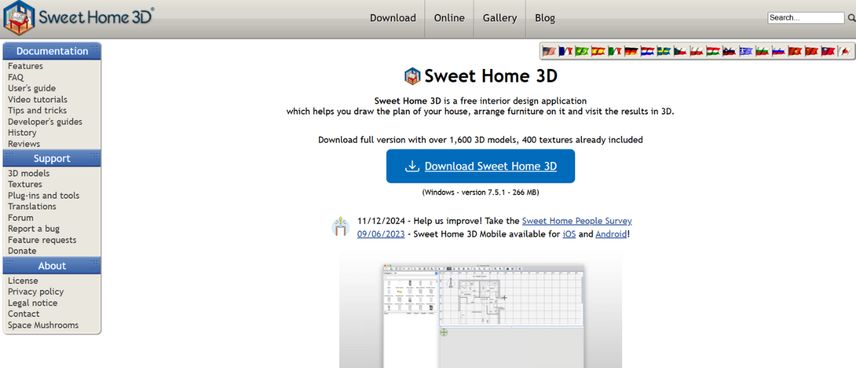The height and width of the screenshot is (368, 856).
Task: Follow the iOS link
Action: [569, 234]
